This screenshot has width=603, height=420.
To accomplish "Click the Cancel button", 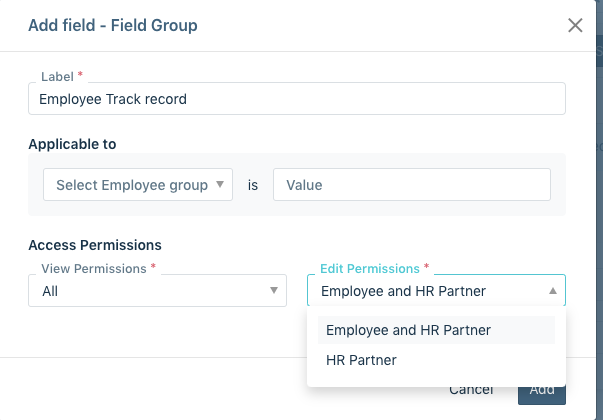I will 471,390.
